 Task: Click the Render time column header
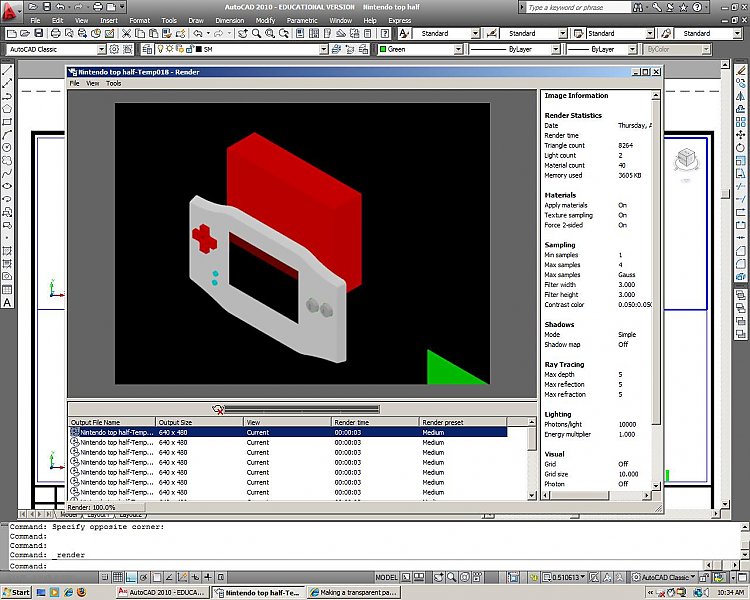(x=375, y=422)
